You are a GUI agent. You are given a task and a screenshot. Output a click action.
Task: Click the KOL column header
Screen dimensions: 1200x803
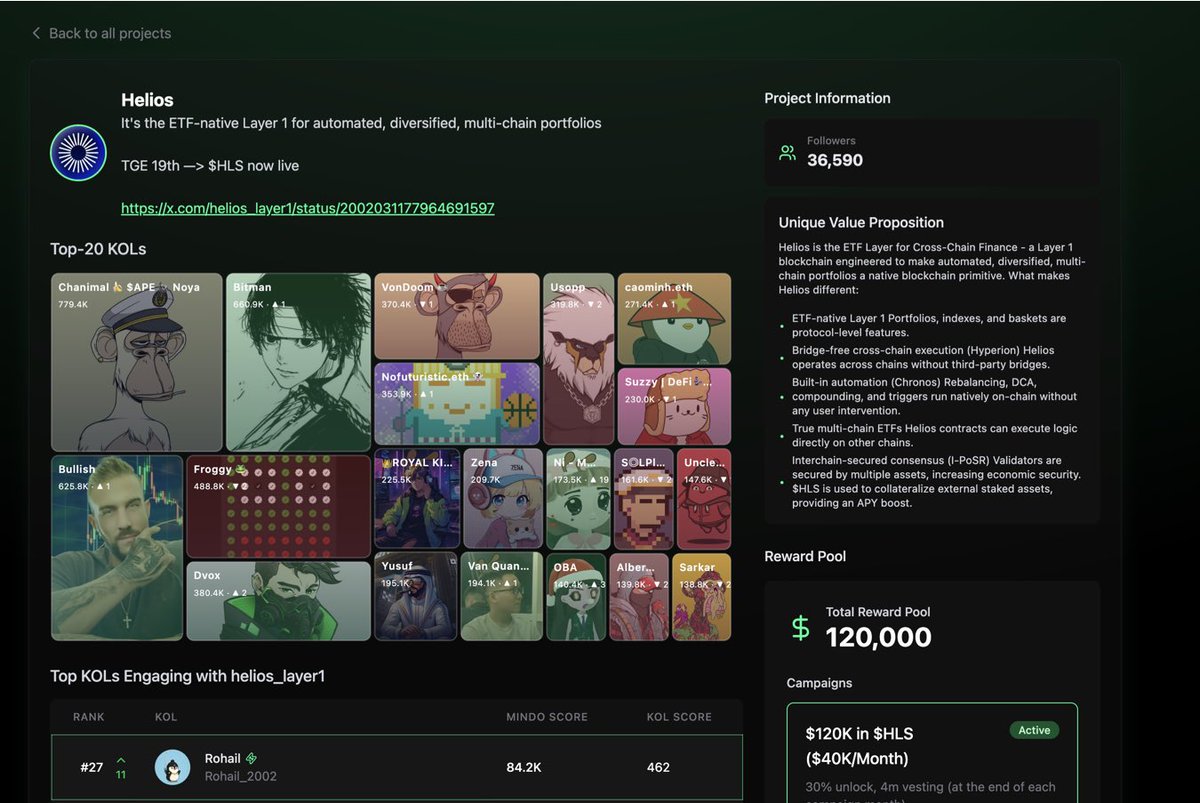pyautogui.click(x=166, y=717)
